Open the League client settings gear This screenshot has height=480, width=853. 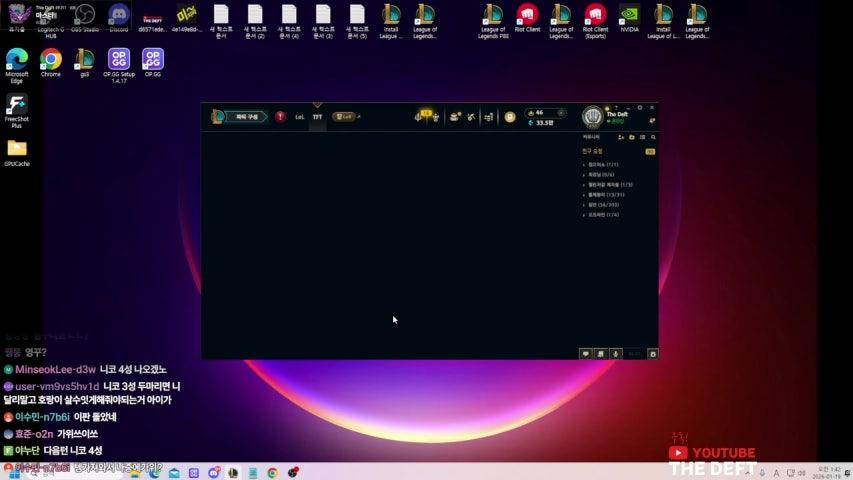641,107
